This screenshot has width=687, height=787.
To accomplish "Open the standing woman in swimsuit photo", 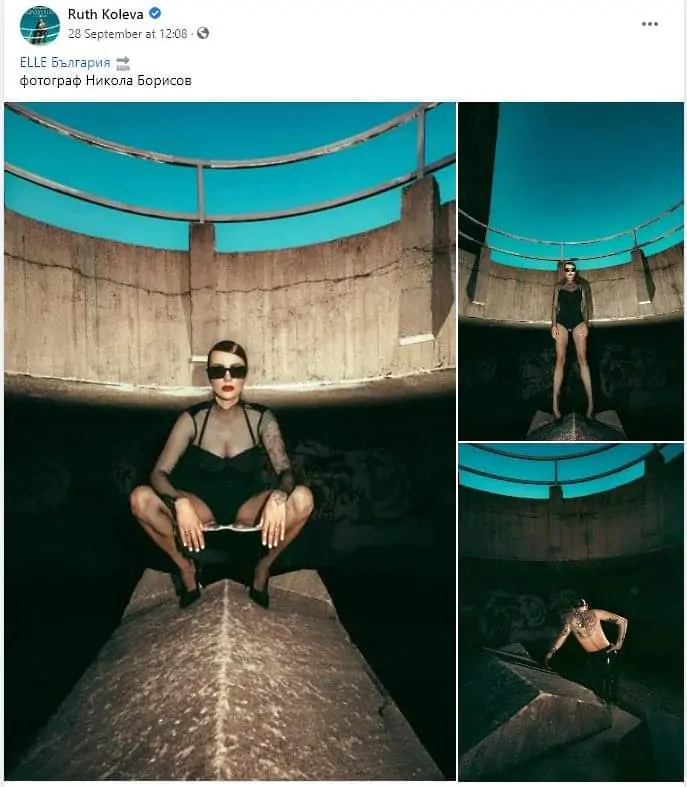I will pyautogui.click(x=571, y=271).
